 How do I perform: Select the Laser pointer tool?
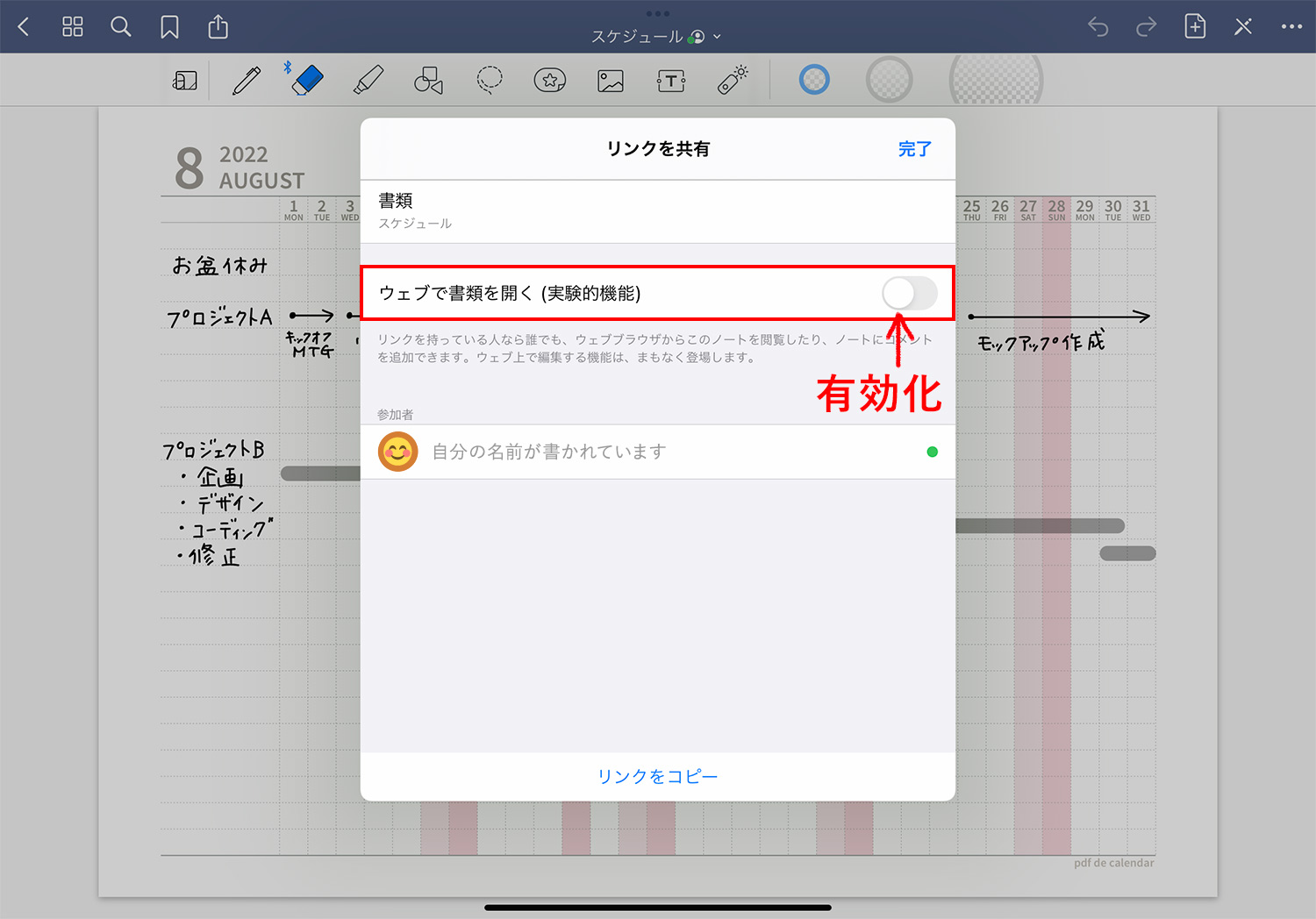(x=733, y=79)
